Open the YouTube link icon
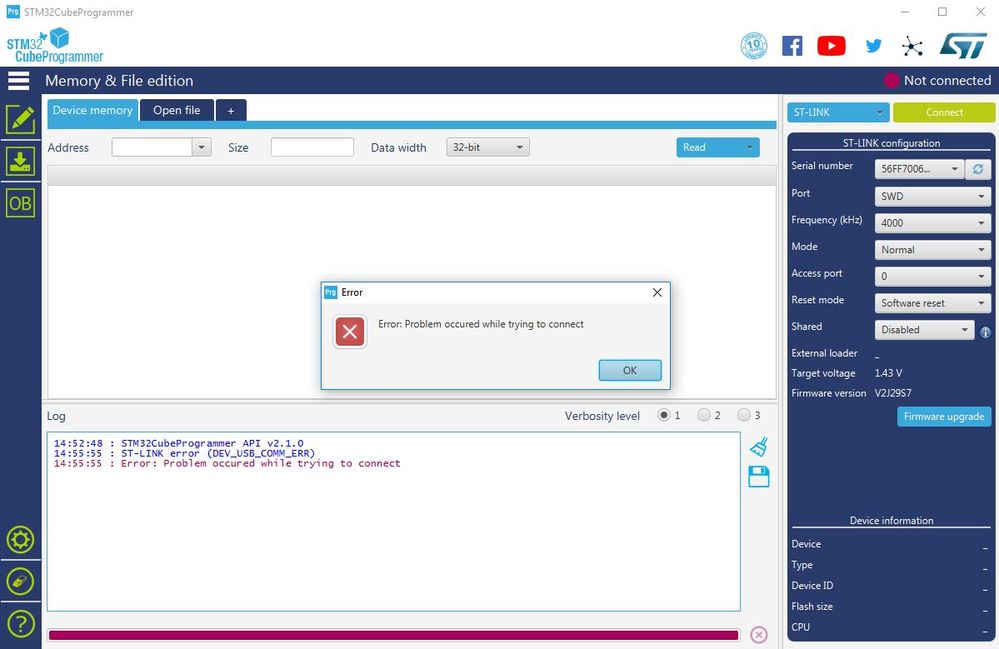 (x=831, y=46)
